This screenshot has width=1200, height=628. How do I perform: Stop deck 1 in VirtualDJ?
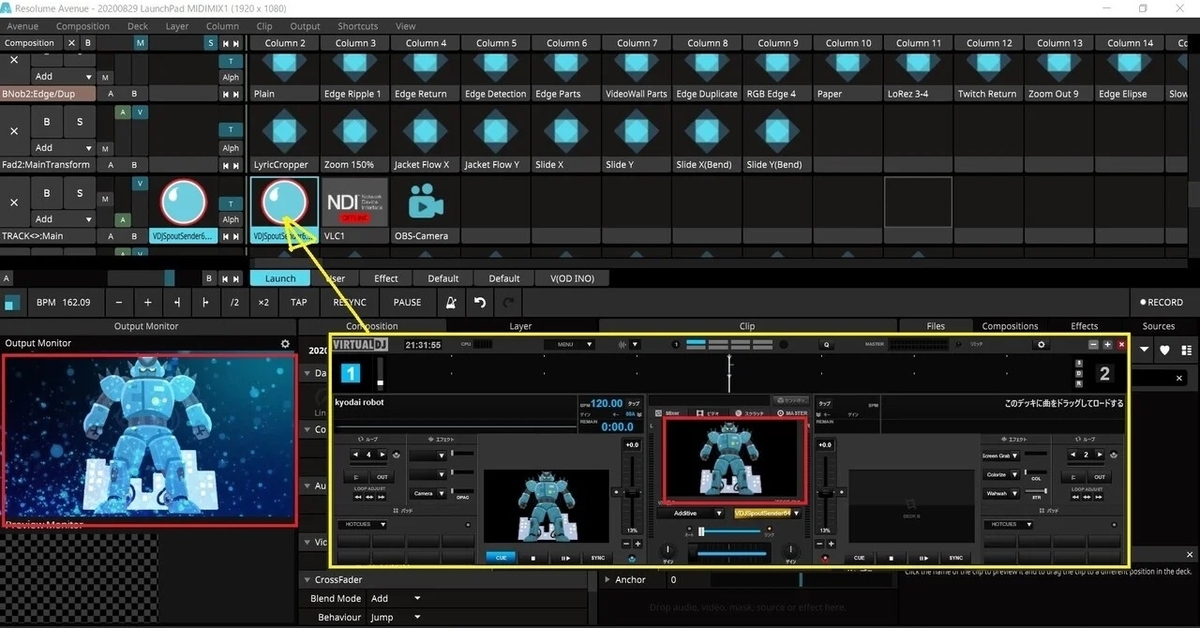(x=533, y=558)
